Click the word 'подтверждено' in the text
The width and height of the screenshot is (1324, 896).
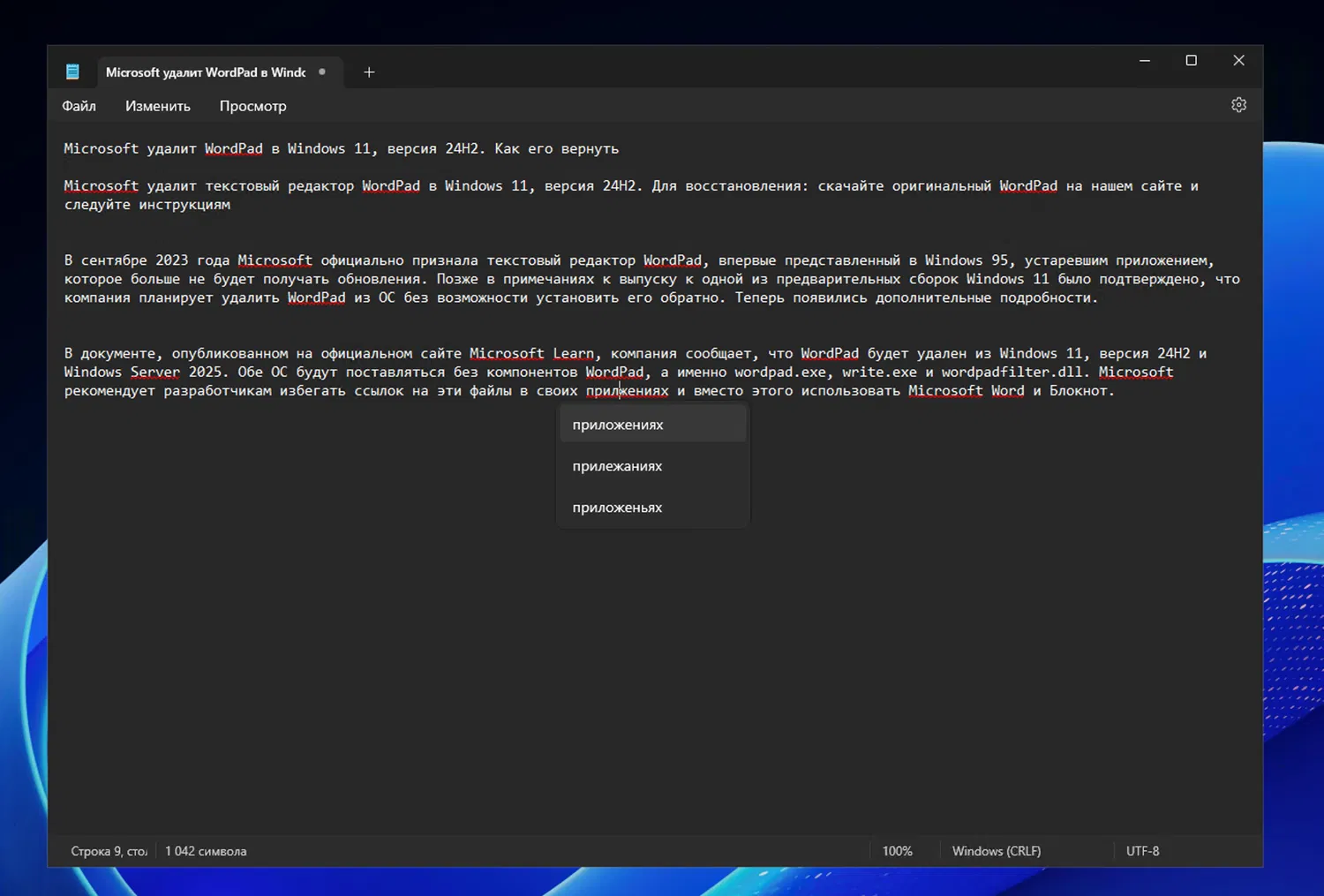(x=1149, y=280)
